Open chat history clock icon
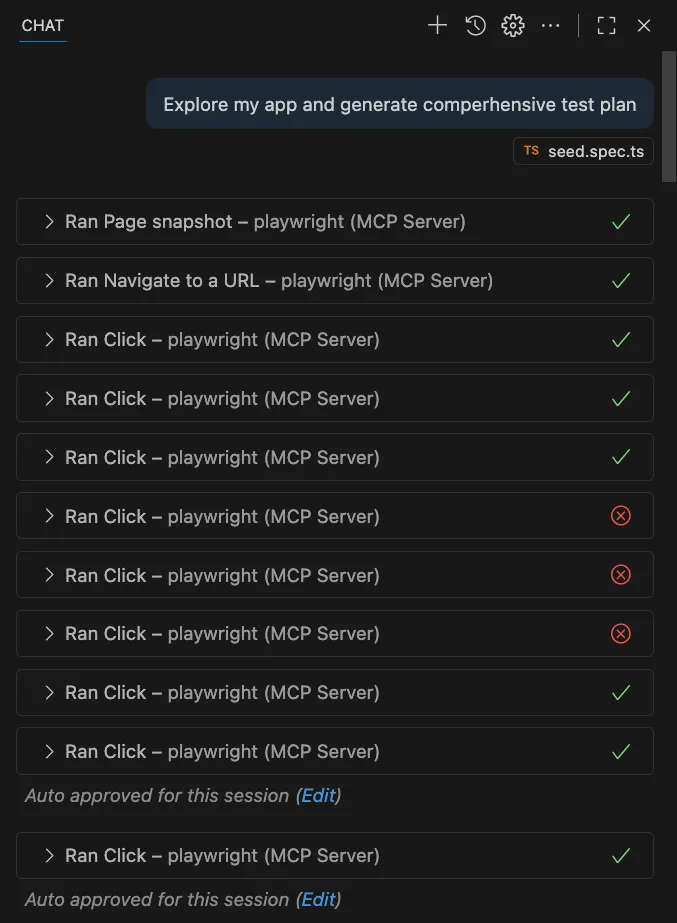This screenshot has width=677, height=923. (475, 26)
